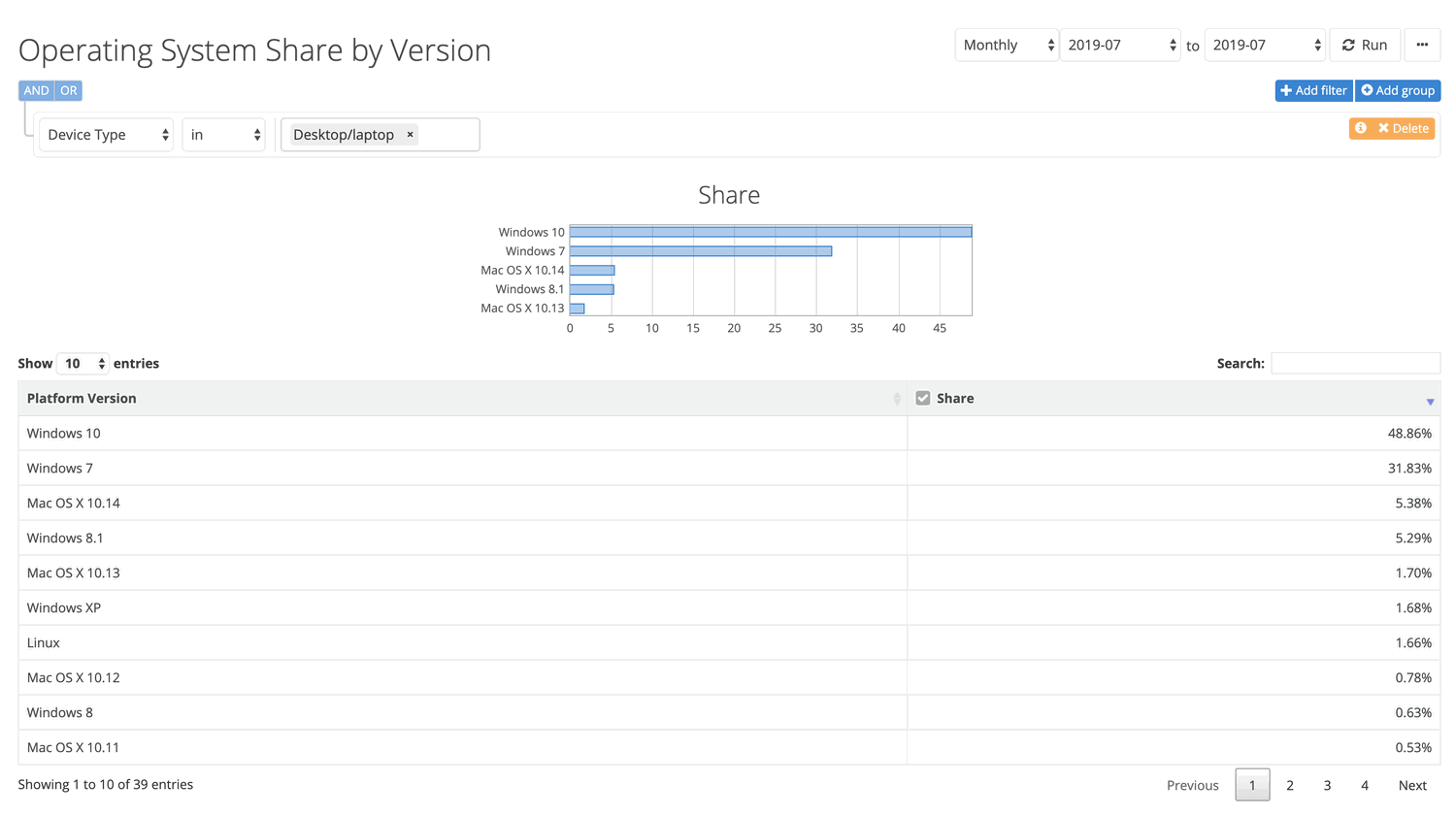Click inside the Search field
The image size is (1456, 816).
coord(1355,363)
